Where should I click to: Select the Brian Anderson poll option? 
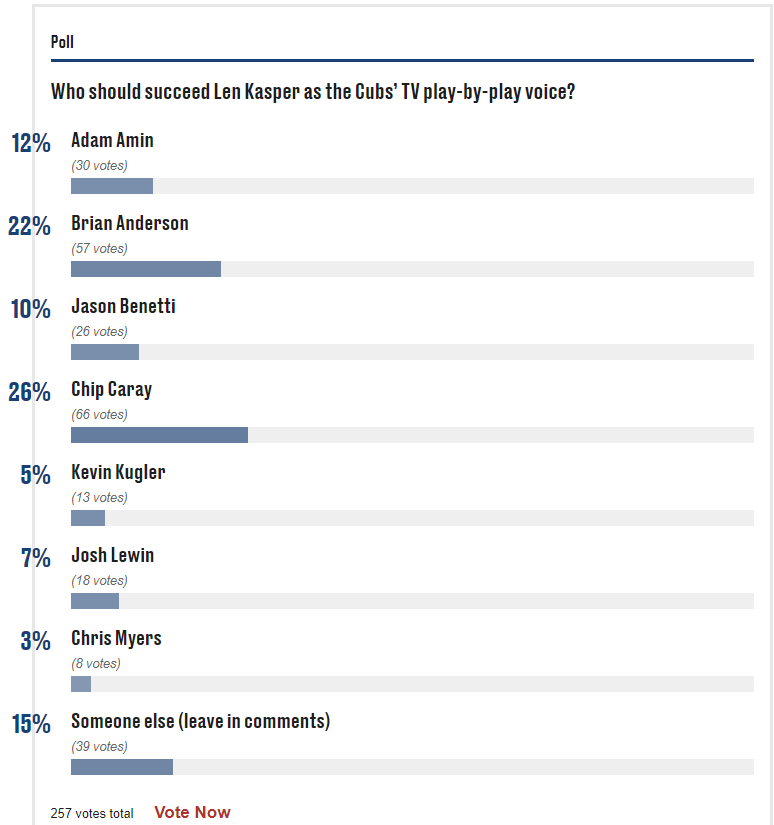(x=129, y=224)
